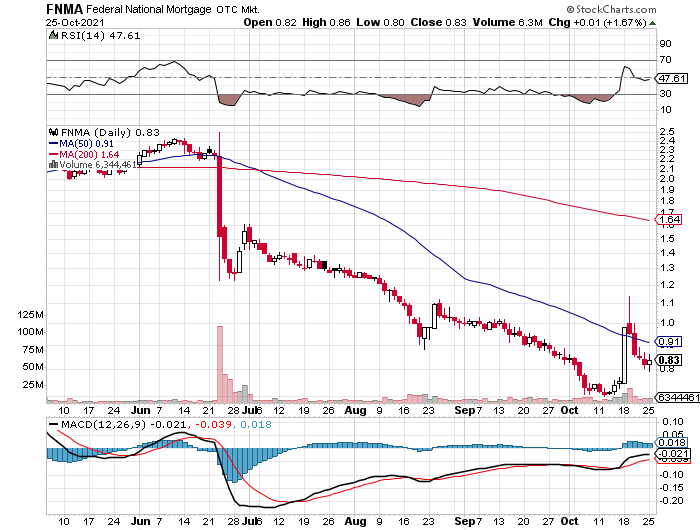Click the red 1.64 MA(200) price tag

pyautogui.click(x=668, y=220)
